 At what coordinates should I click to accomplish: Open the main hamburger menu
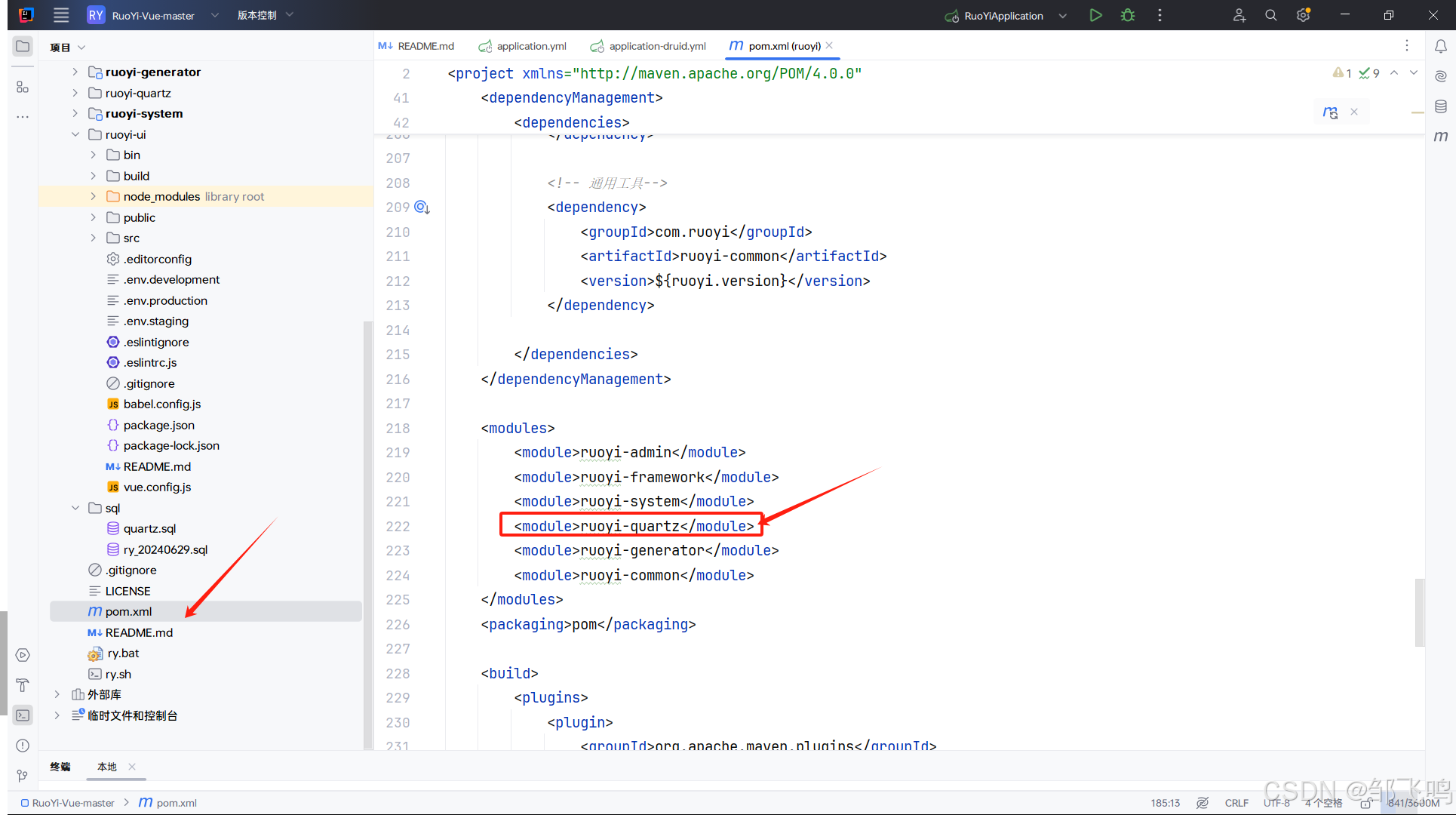(x=61, y=15)
